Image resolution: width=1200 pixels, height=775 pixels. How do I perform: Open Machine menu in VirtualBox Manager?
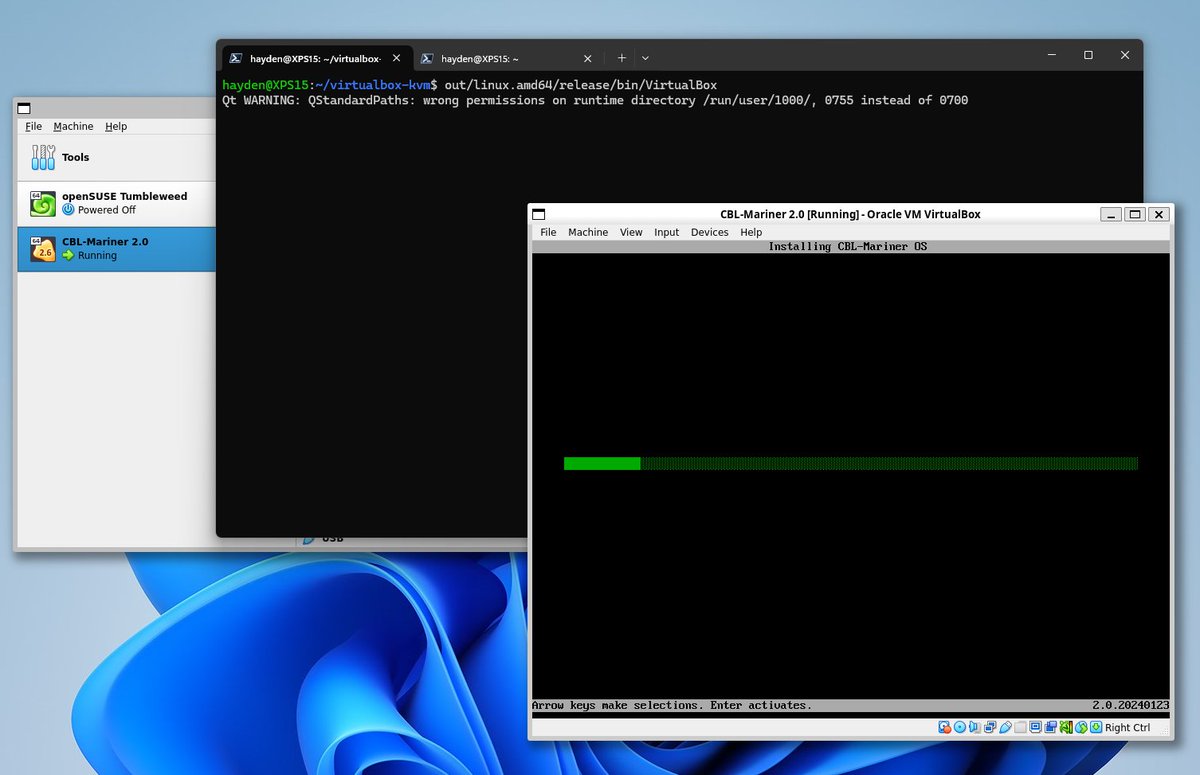pos(73,126)
